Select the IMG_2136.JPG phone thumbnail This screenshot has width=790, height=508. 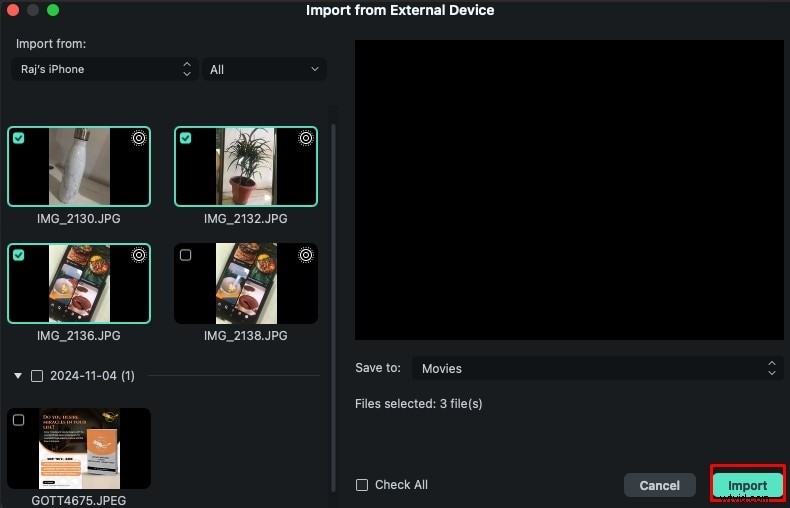pyautogui.click(x=79, y=283)
